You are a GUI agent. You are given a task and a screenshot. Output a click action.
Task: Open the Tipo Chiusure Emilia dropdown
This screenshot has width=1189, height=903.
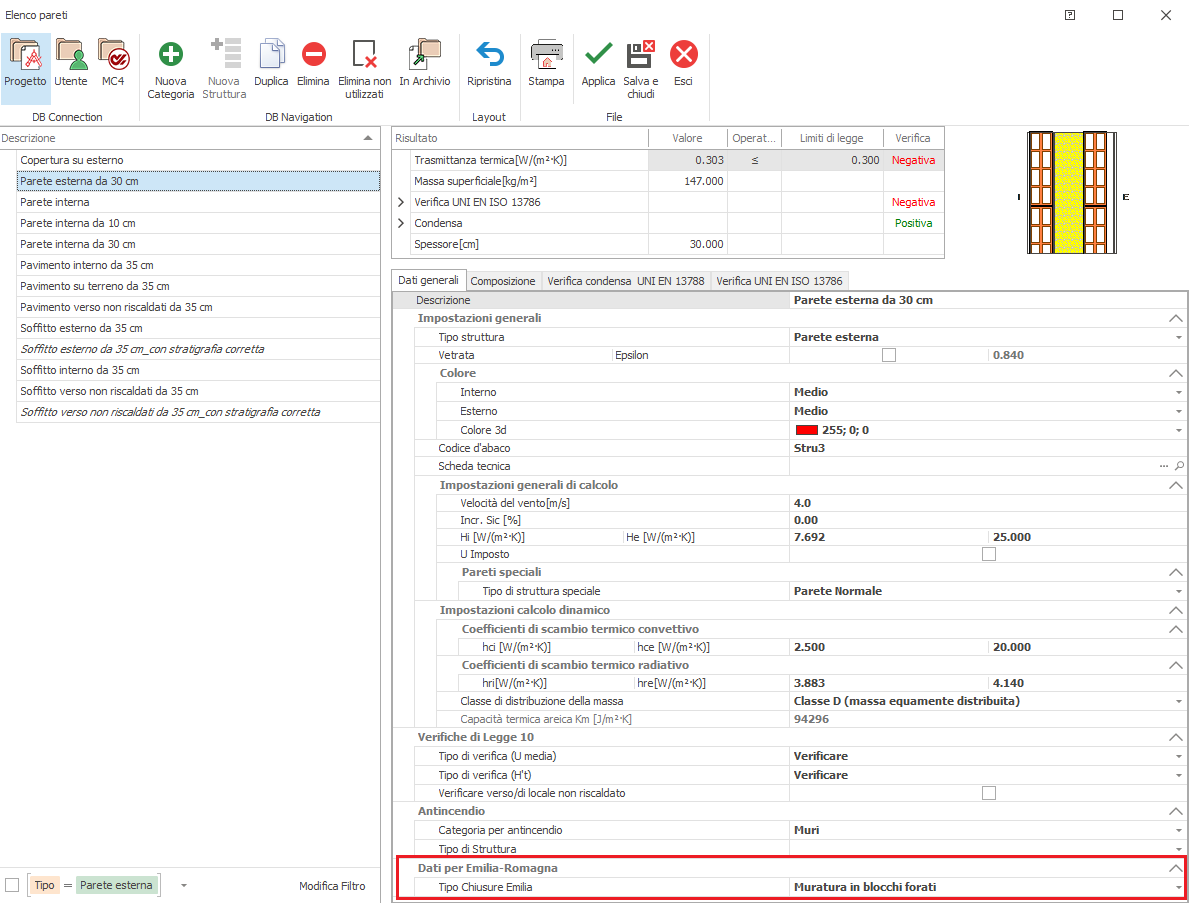(1179, 887)
